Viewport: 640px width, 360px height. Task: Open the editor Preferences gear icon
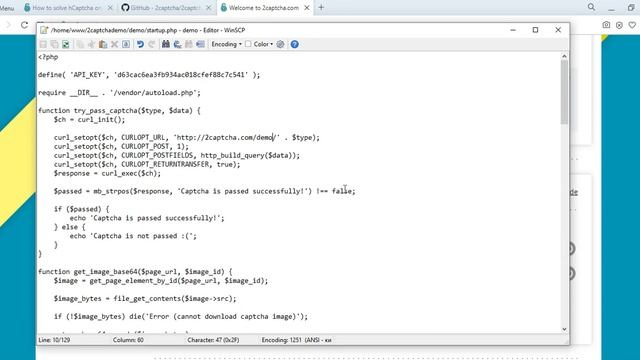click(280, 44)
